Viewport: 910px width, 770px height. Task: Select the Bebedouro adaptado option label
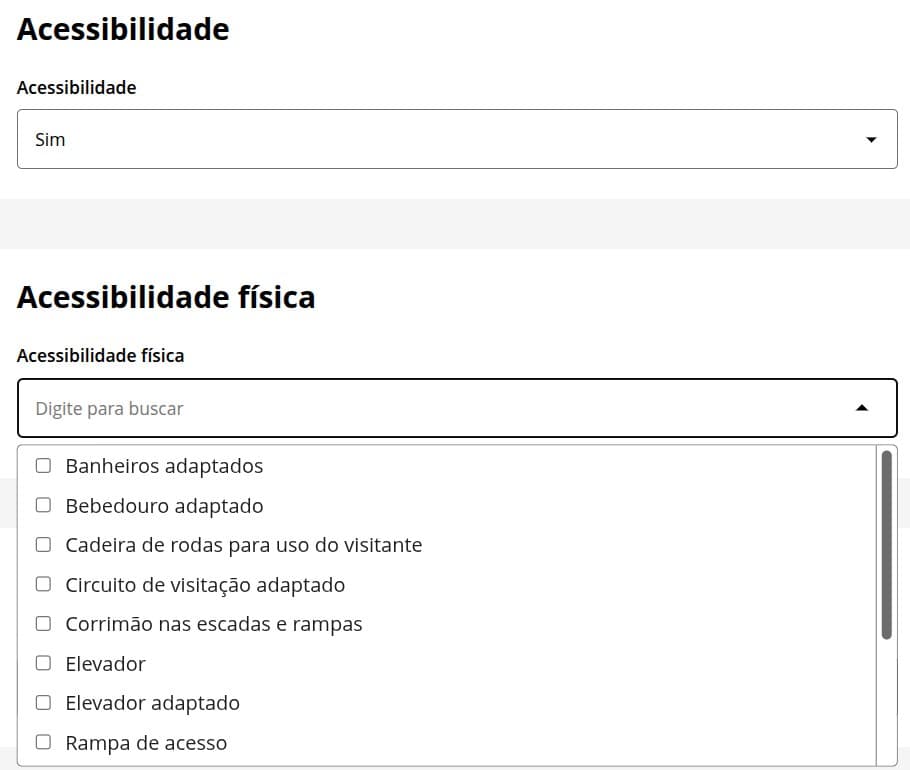coord(164,506)
